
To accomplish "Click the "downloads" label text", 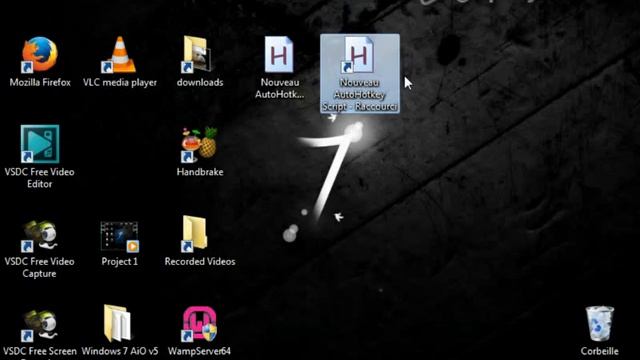I will pos(200,82).
